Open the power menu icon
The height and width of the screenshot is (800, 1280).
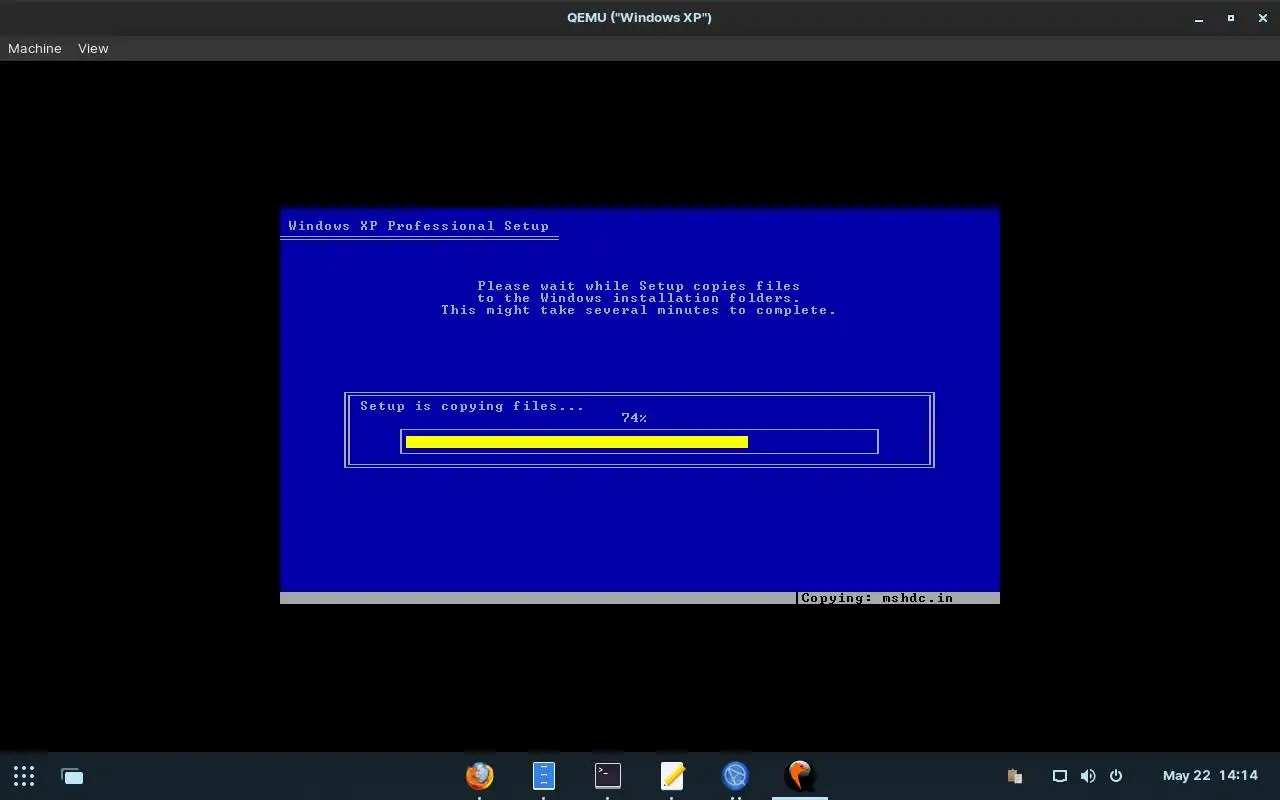[x=1116, y=776]
